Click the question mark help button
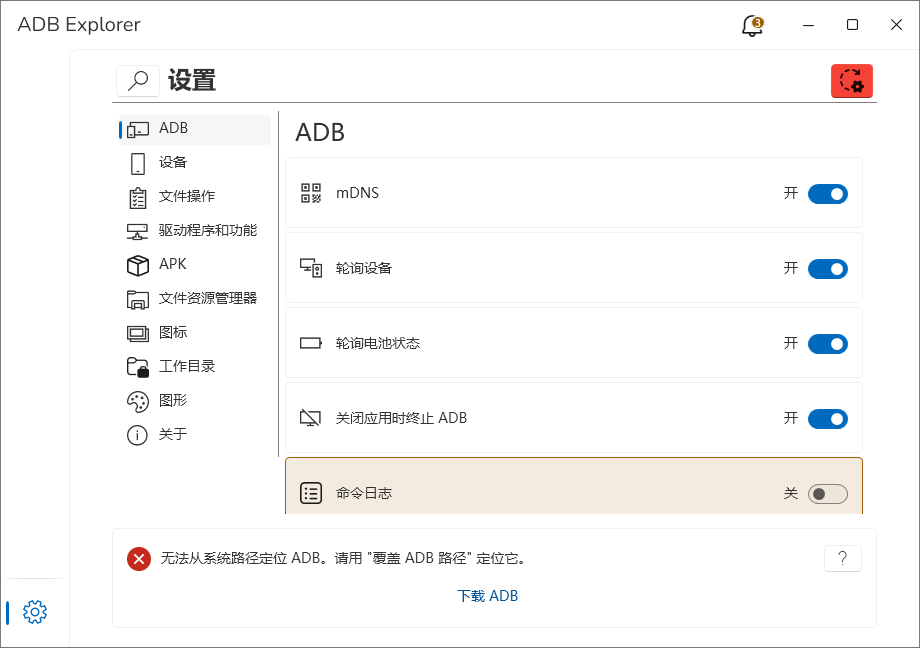 (843, 558)
